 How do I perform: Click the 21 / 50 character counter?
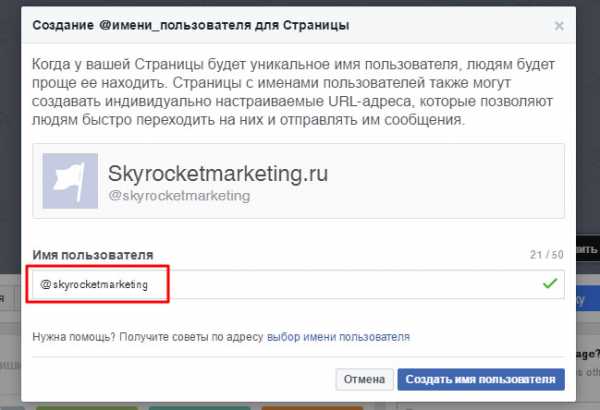(x=546, y=255)
